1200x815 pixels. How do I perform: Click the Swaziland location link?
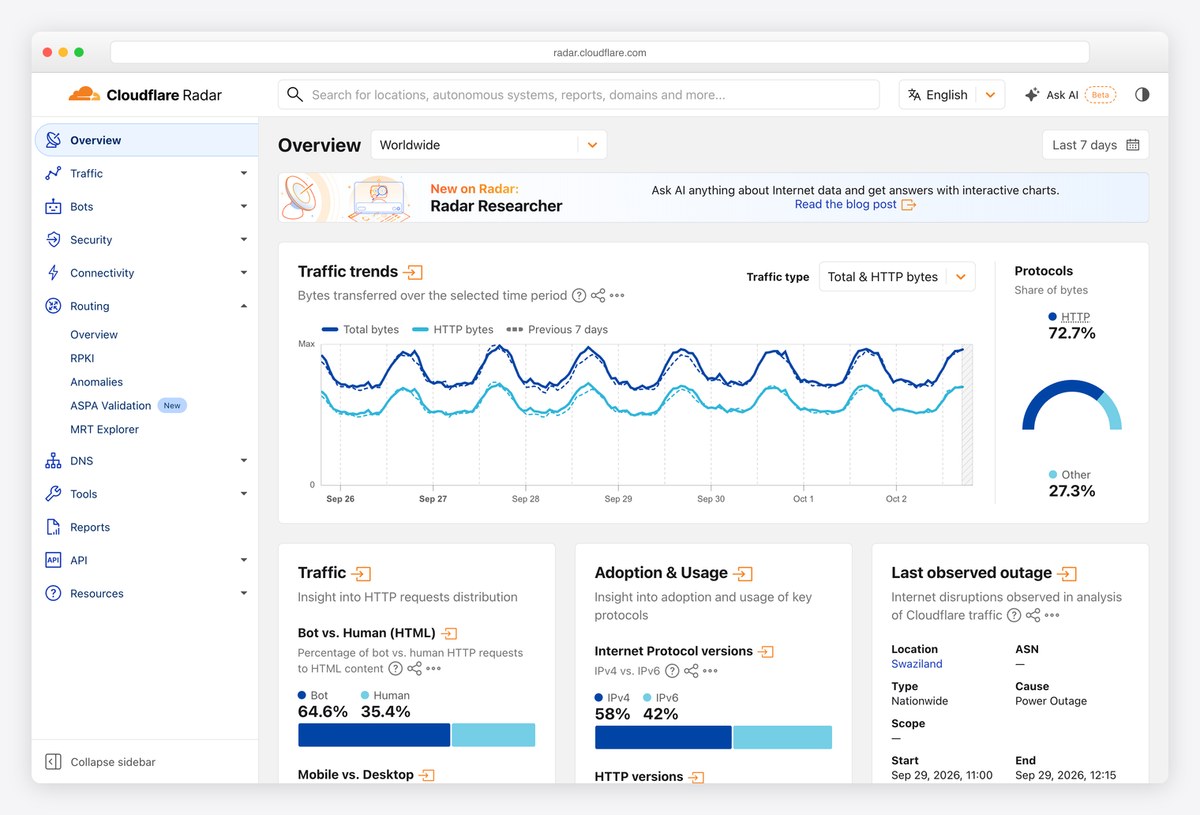[x=917, y=664]
